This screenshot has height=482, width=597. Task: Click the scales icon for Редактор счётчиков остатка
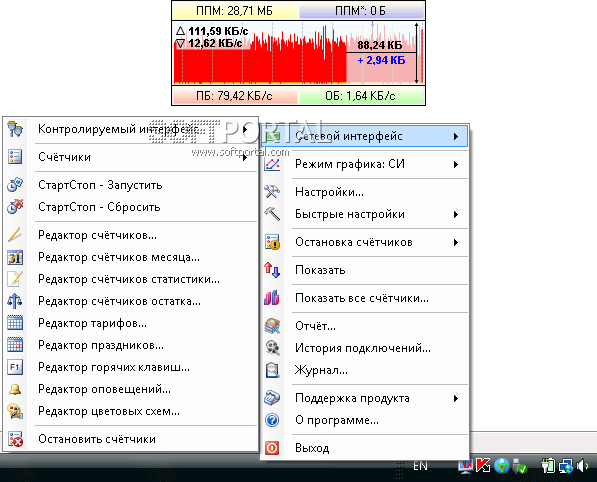pyautogui.click(x=15, y=301)
